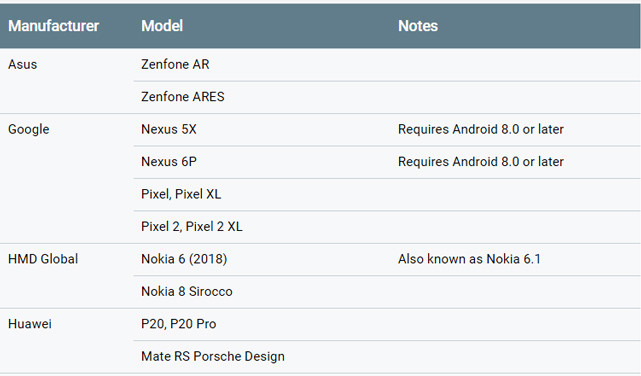Click the Nexus 5X Android 8.0 requirement note
Screen dimensions: 641x376
pyautogui.click(x=481, y=130)
